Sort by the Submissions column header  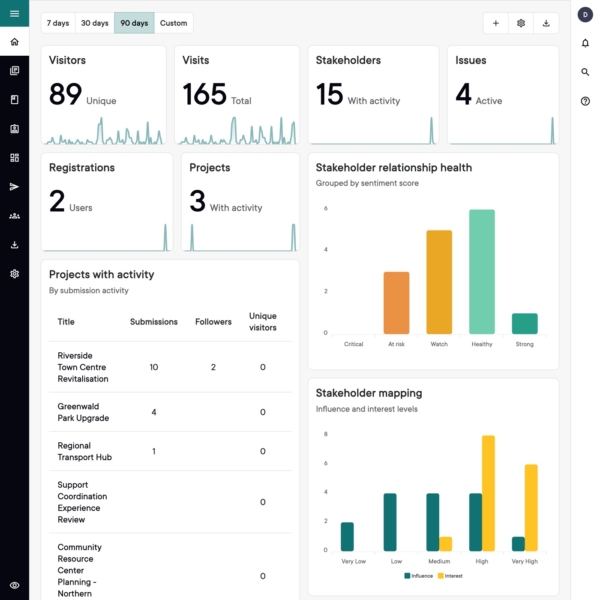[154, 322]
